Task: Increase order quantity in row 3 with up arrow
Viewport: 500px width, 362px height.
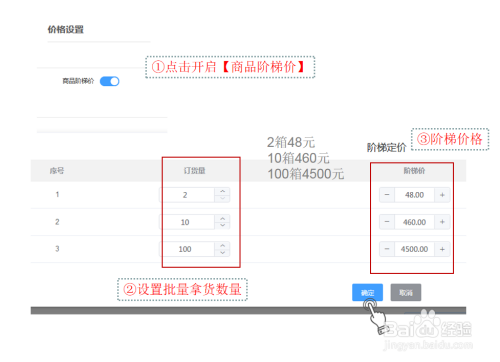Action: [222, 245]
